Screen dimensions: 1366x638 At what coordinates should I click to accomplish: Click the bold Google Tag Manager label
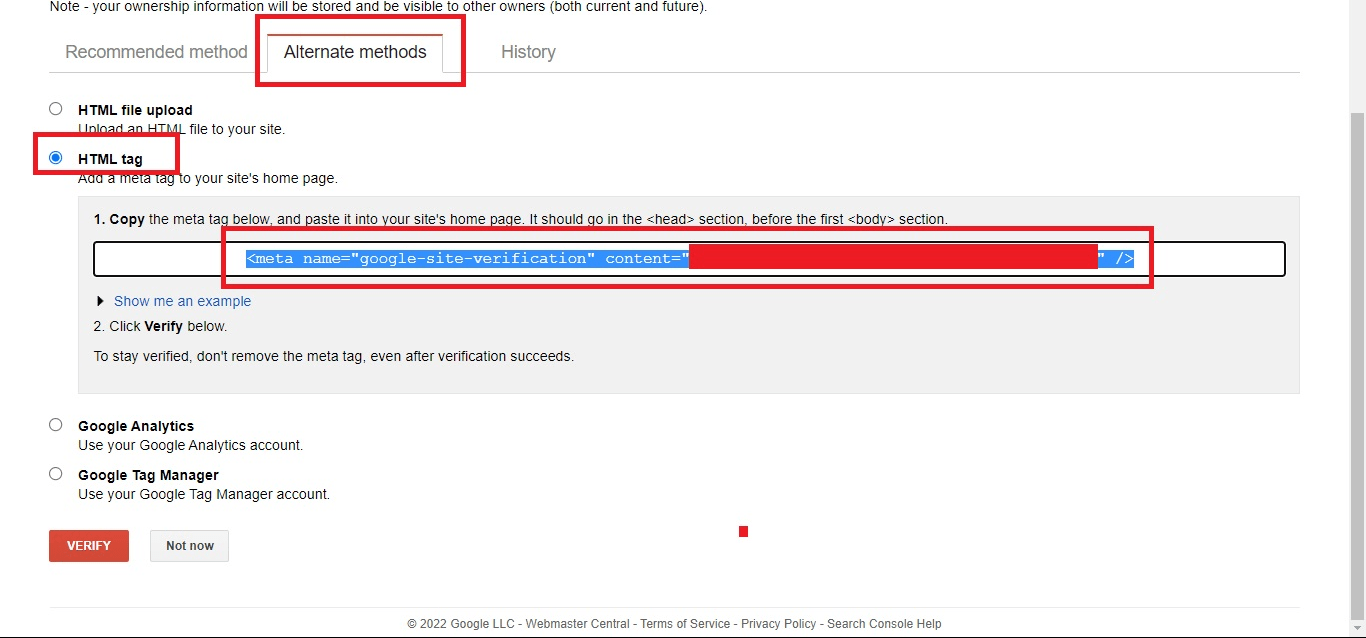(x=148, y=475)
